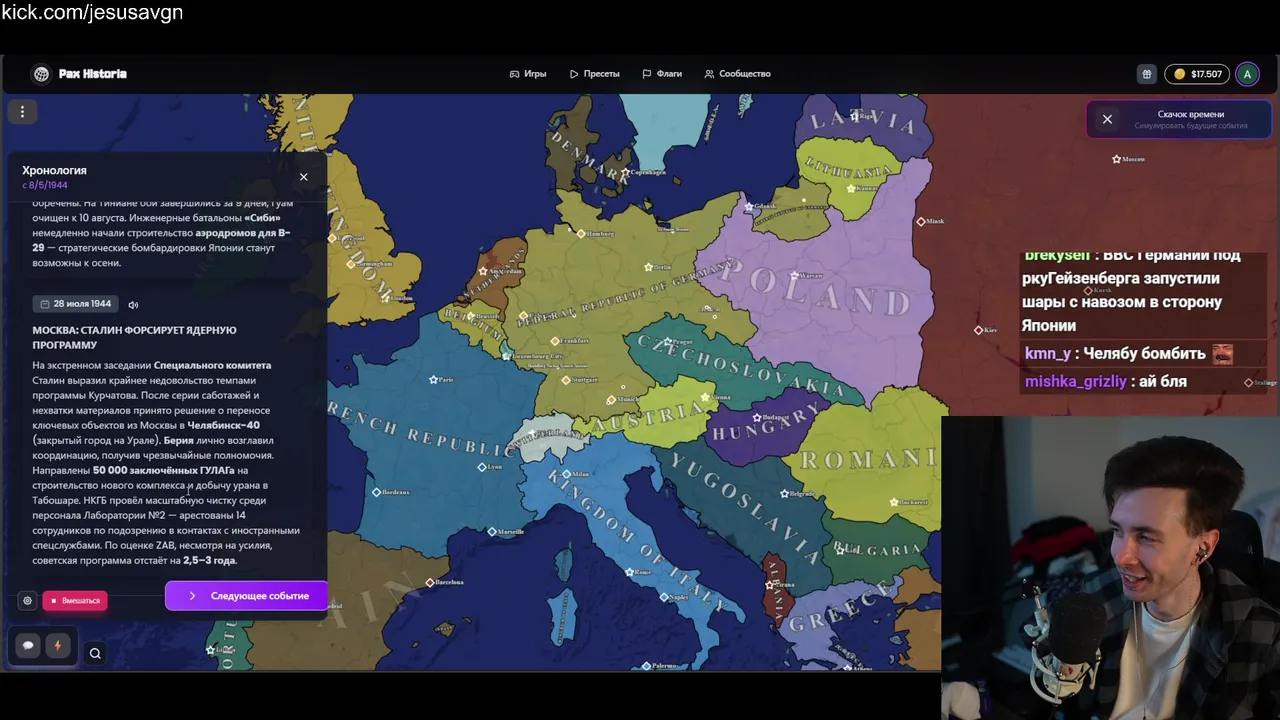Open the gift rewards icon

pos(1147,74)
